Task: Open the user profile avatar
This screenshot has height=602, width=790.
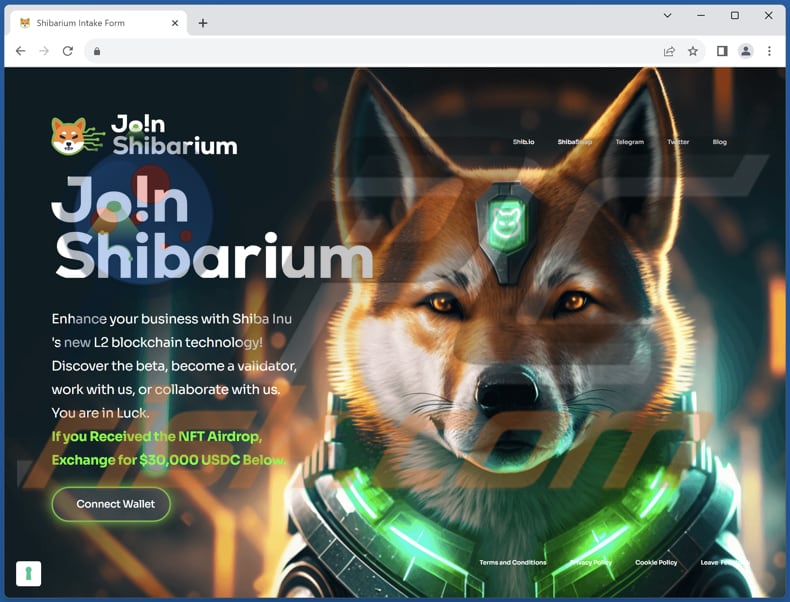Action: (x=746, y=51)
